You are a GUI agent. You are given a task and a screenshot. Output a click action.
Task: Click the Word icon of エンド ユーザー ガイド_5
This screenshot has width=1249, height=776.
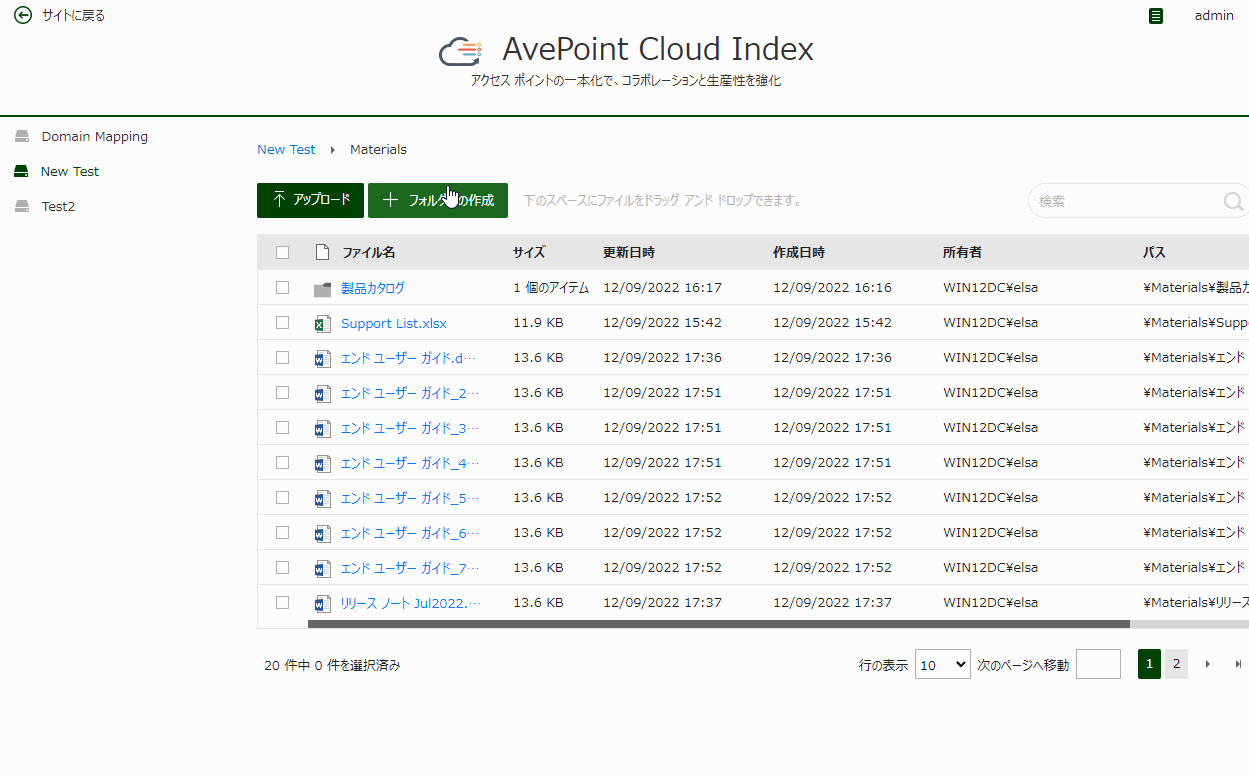(x=322, y=499)
